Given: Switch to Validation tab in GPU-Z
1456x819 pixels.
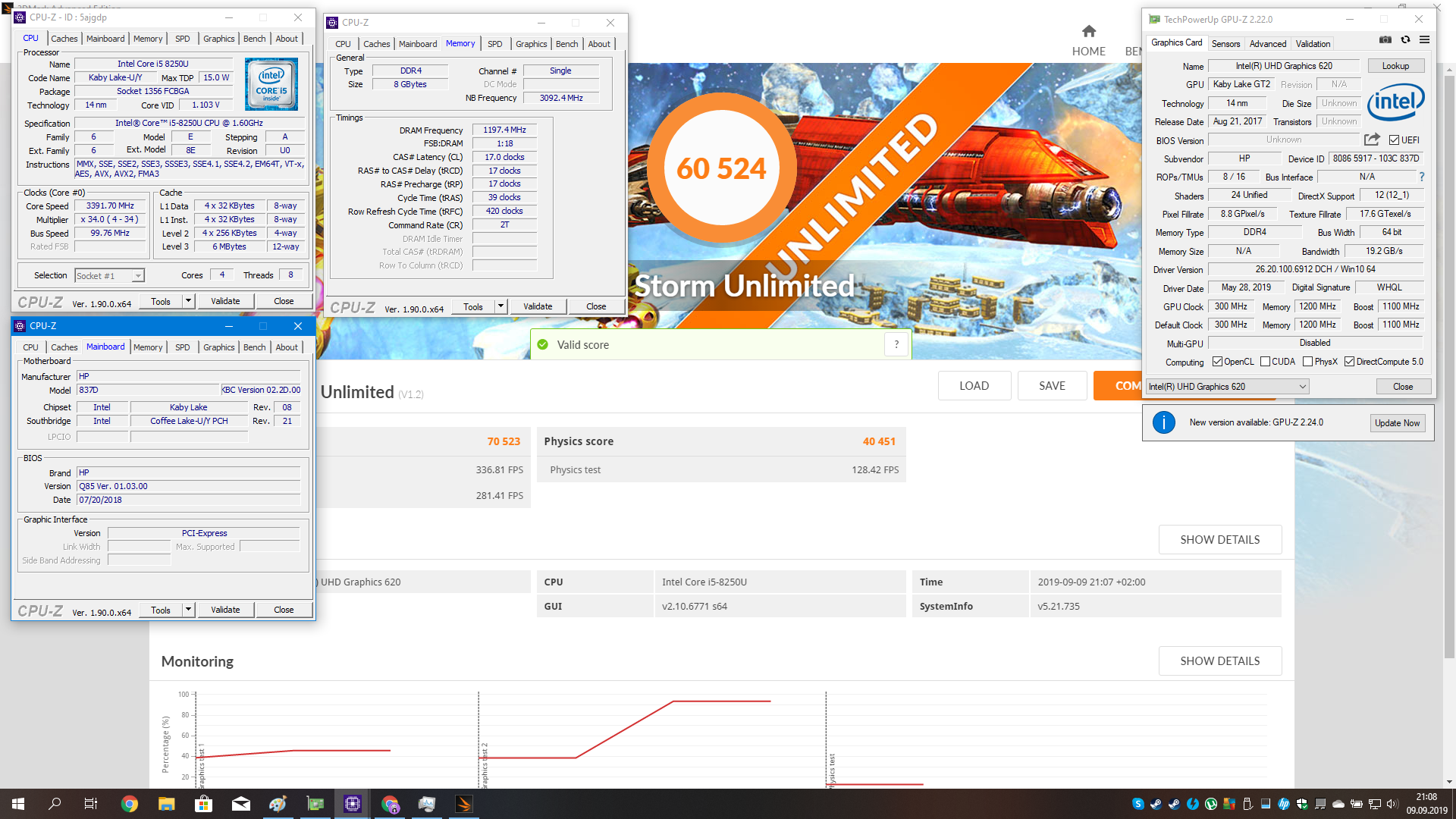Looking at the screenshot, I should 1313,44.
